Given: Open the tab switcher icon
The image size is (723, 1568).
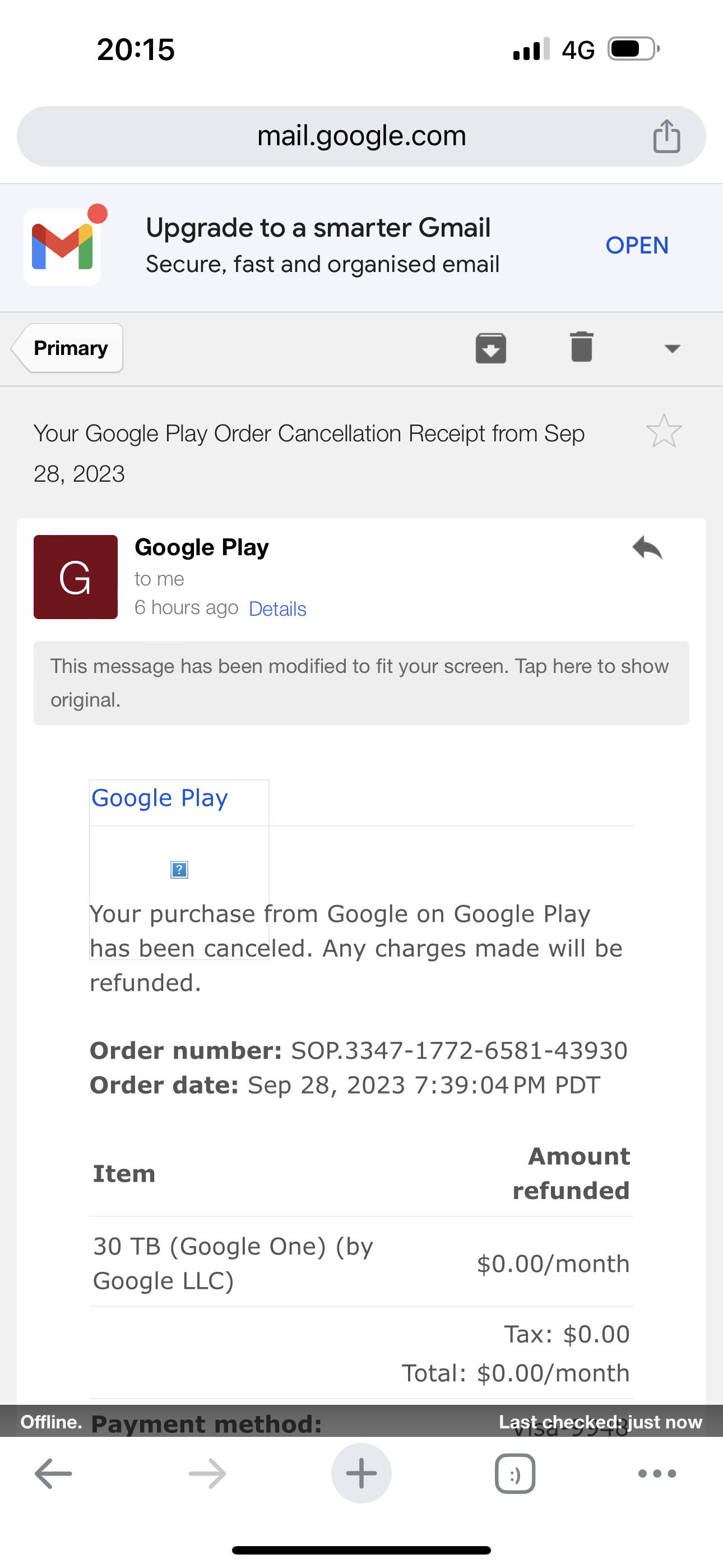Looking at the screenshot, I should pos(515,1474).
